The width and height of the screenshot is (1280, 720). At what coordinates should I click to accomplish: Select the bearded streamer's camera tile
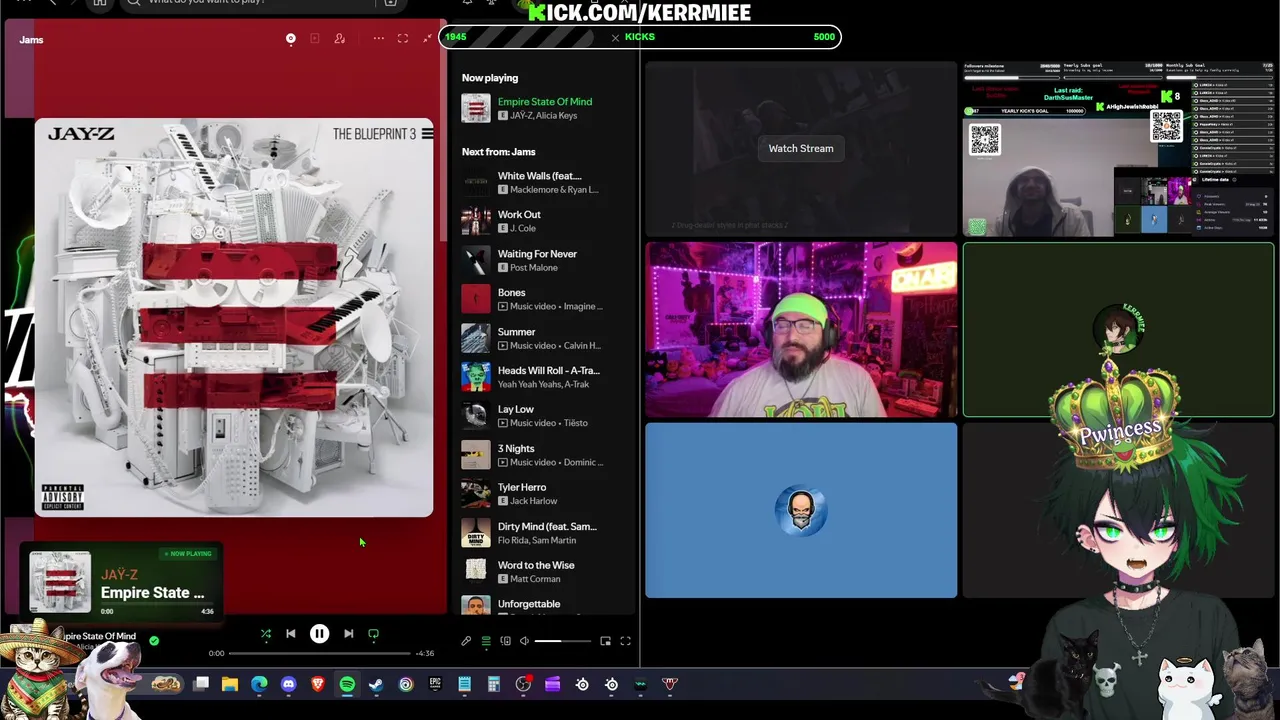click(x=801, y=330)
